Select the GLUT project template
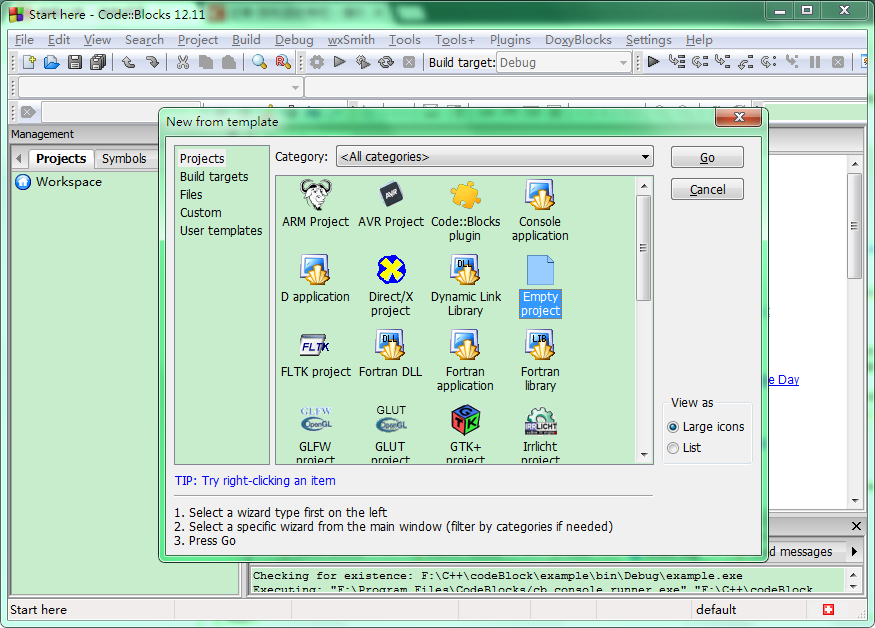This screenshot has height=628, width=875. pos(391,434)
